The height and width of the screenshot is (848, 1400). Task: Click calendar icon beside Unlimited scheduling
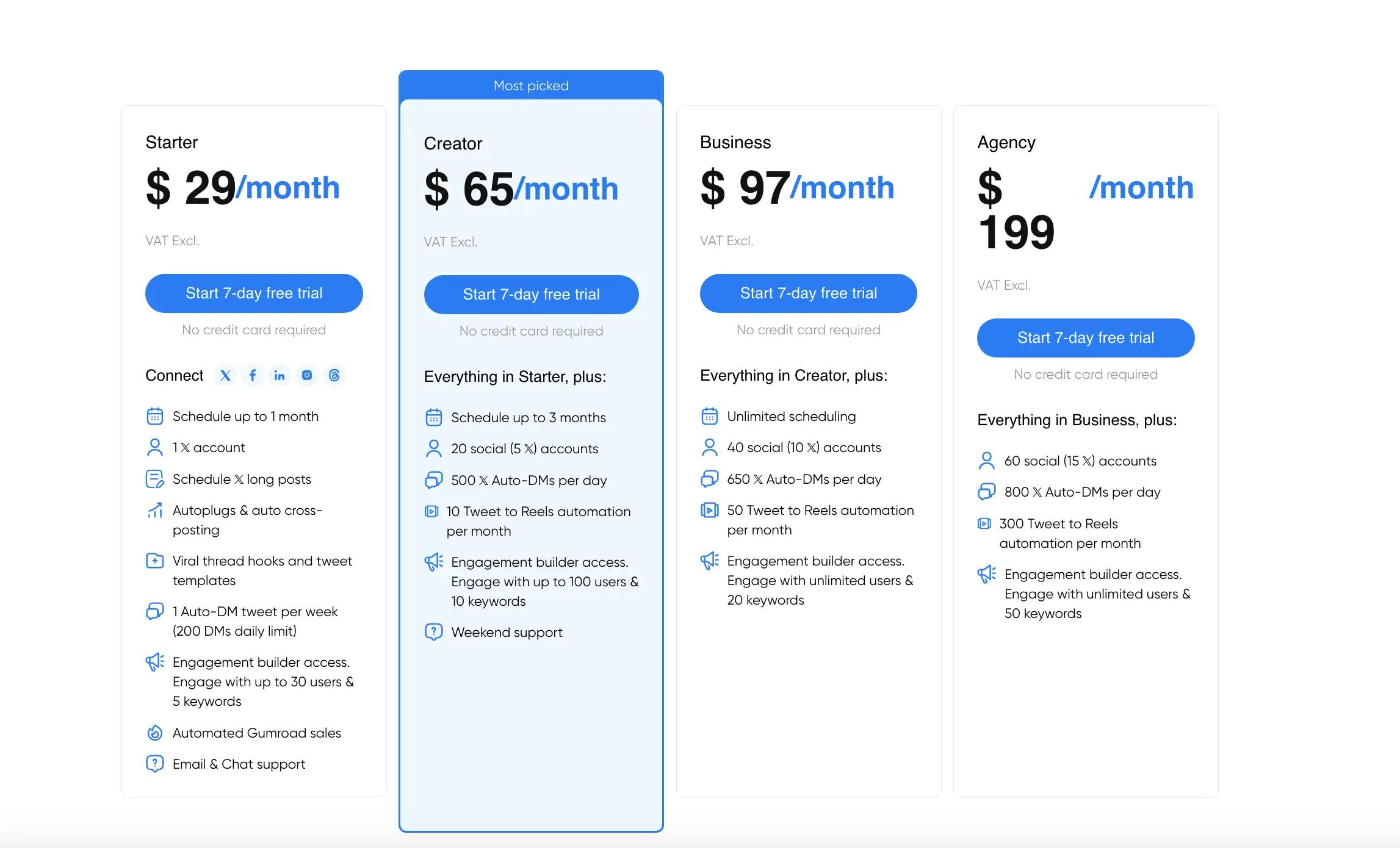tap(709, 417)
